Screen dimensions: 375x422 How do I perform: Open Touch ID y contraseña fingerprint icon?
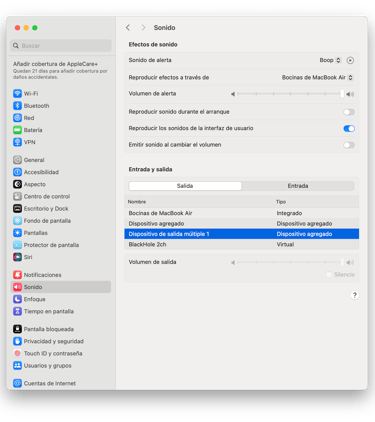[x=17, y=353]
